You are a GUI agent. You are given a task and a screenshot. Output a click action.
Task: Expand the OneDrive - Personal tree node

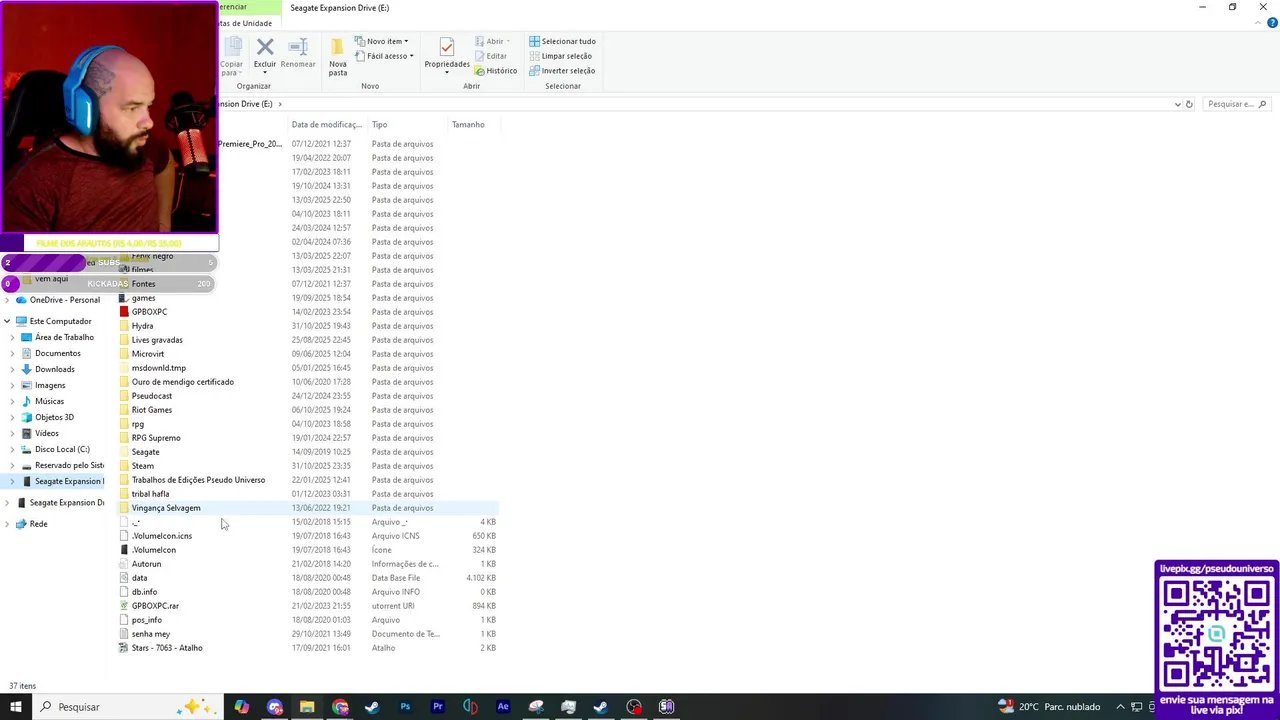click(x=7, y=300)
